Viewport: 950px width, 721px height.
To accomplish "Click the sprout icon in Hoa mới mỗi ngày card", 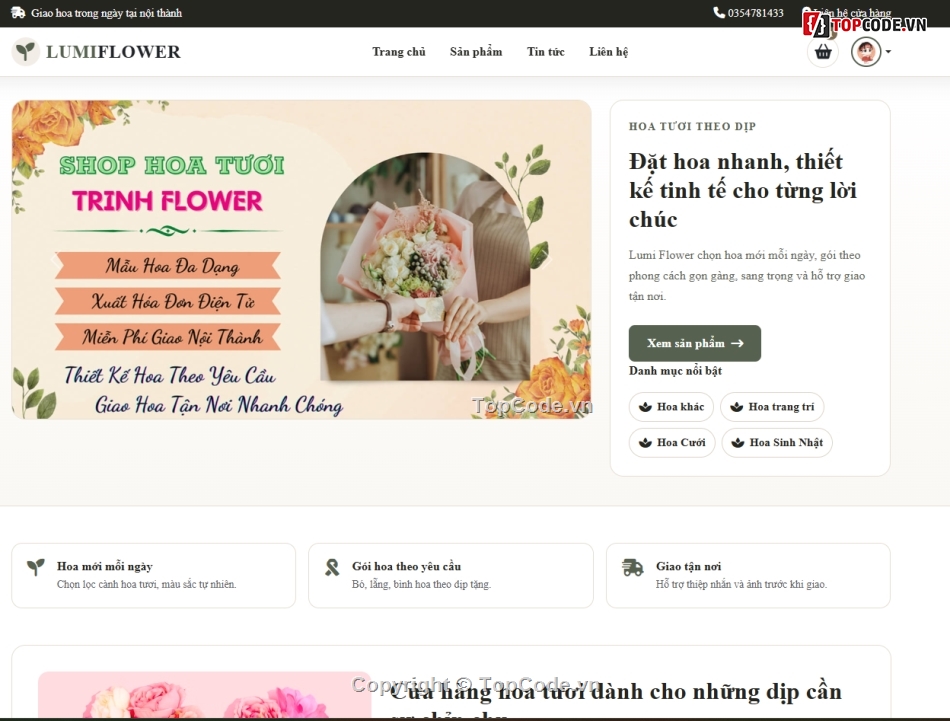I will pyautogui.click(x=36, y=567).
